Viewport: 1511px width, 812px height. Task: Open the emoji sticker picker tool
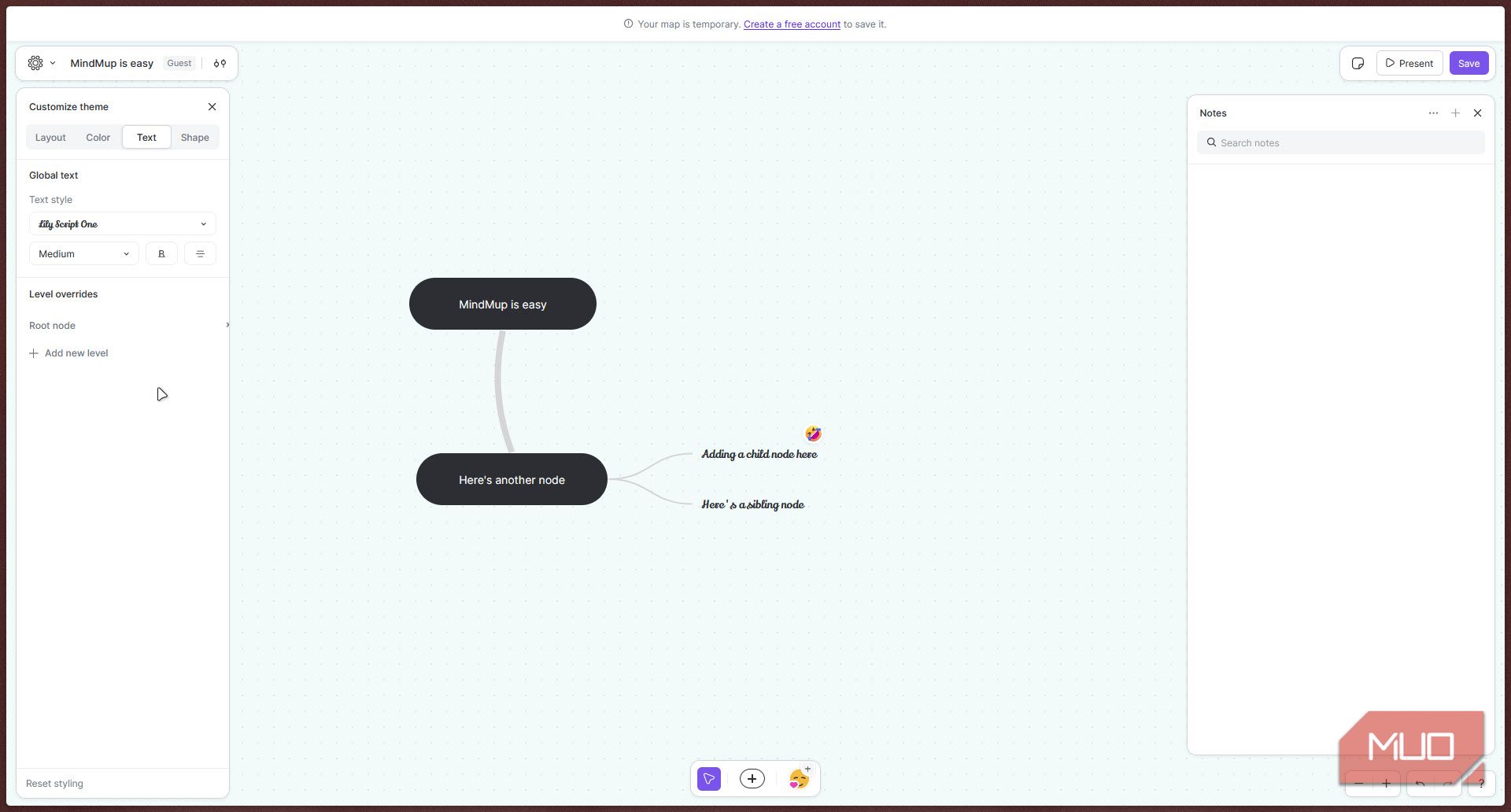point(800,778)
